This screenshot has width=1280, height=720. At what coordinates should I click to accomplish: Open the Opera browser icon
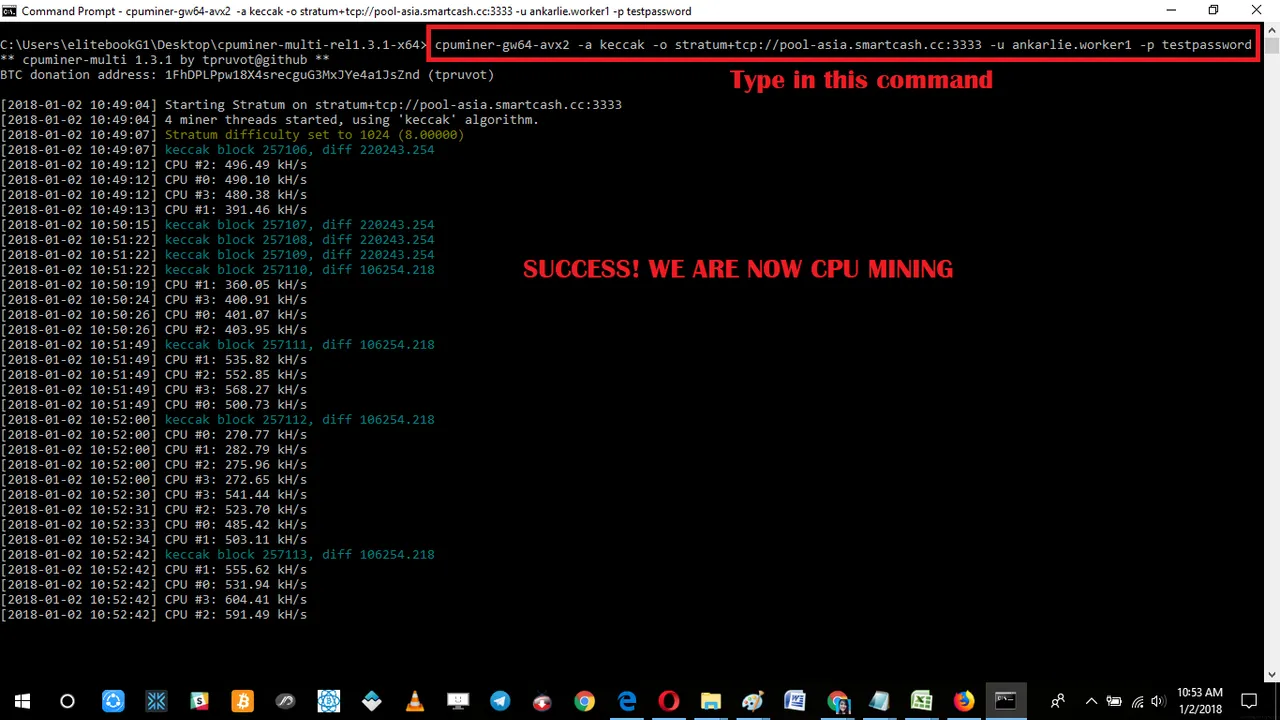click(x=668, y=701)
